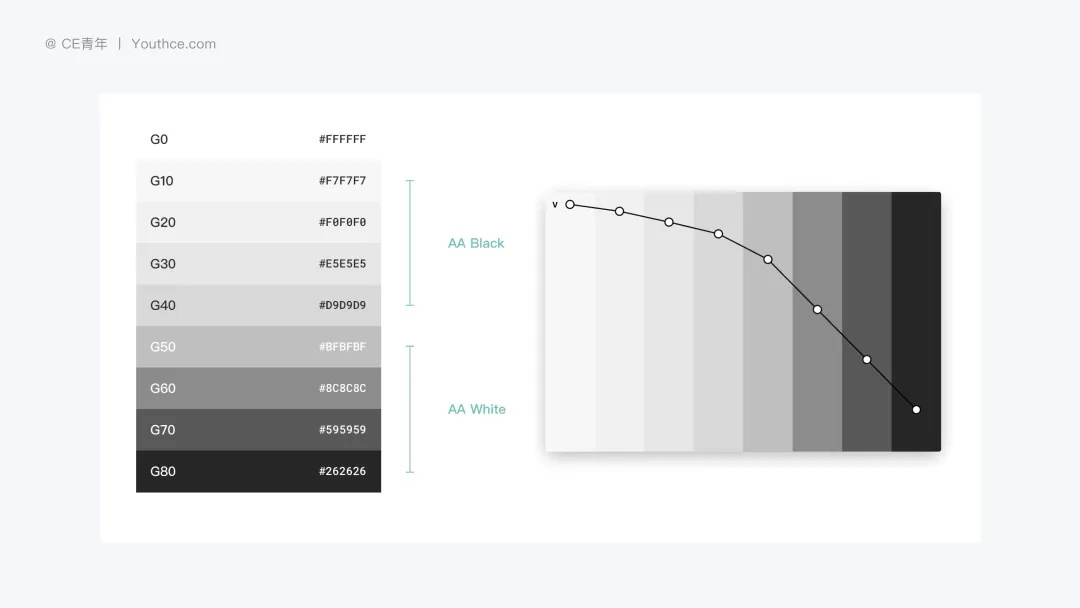The image size is (1080, 608).
Task: Pick the G50 gray swatch
Action: click(258, 346)
